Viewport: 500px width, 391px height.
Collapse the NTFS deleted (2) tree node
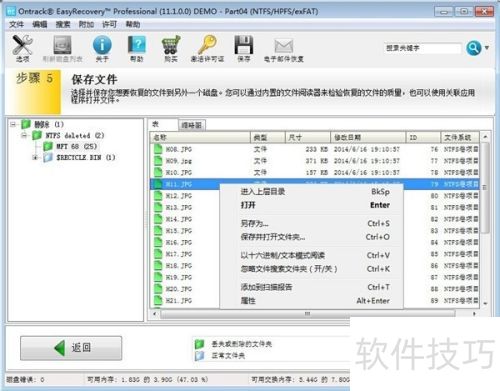24,135
